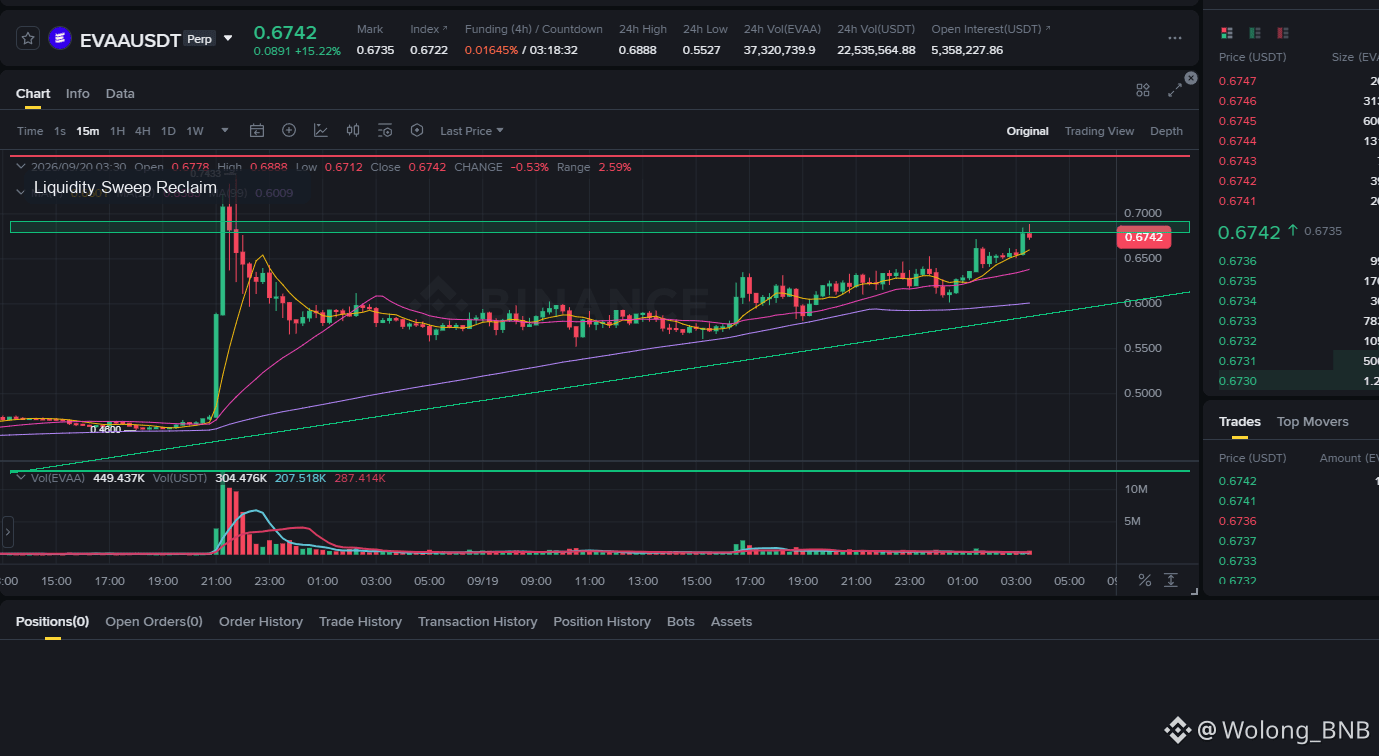
Task: Close the chart panel with X button
Action: pos(1190,77)
